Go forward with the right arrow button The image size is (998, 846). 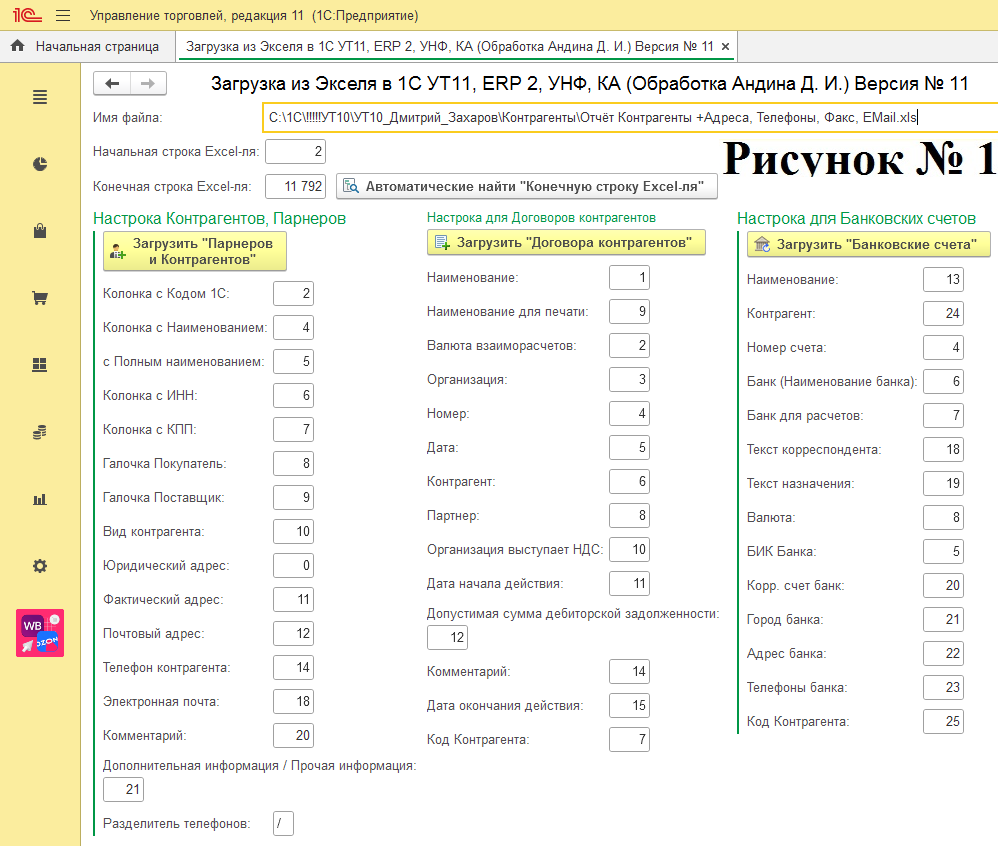[148, 83]
